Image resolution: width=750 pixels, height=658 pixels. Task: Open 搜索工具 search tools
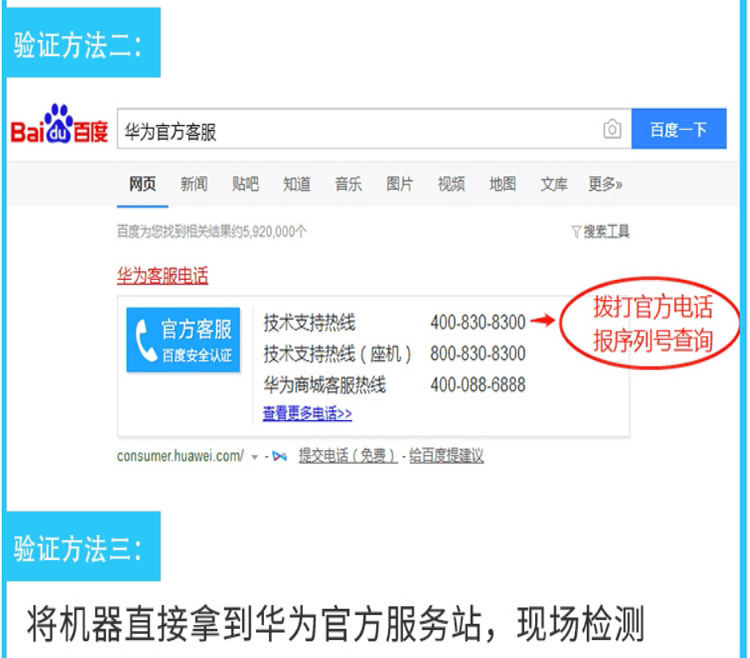coord(606,232)
